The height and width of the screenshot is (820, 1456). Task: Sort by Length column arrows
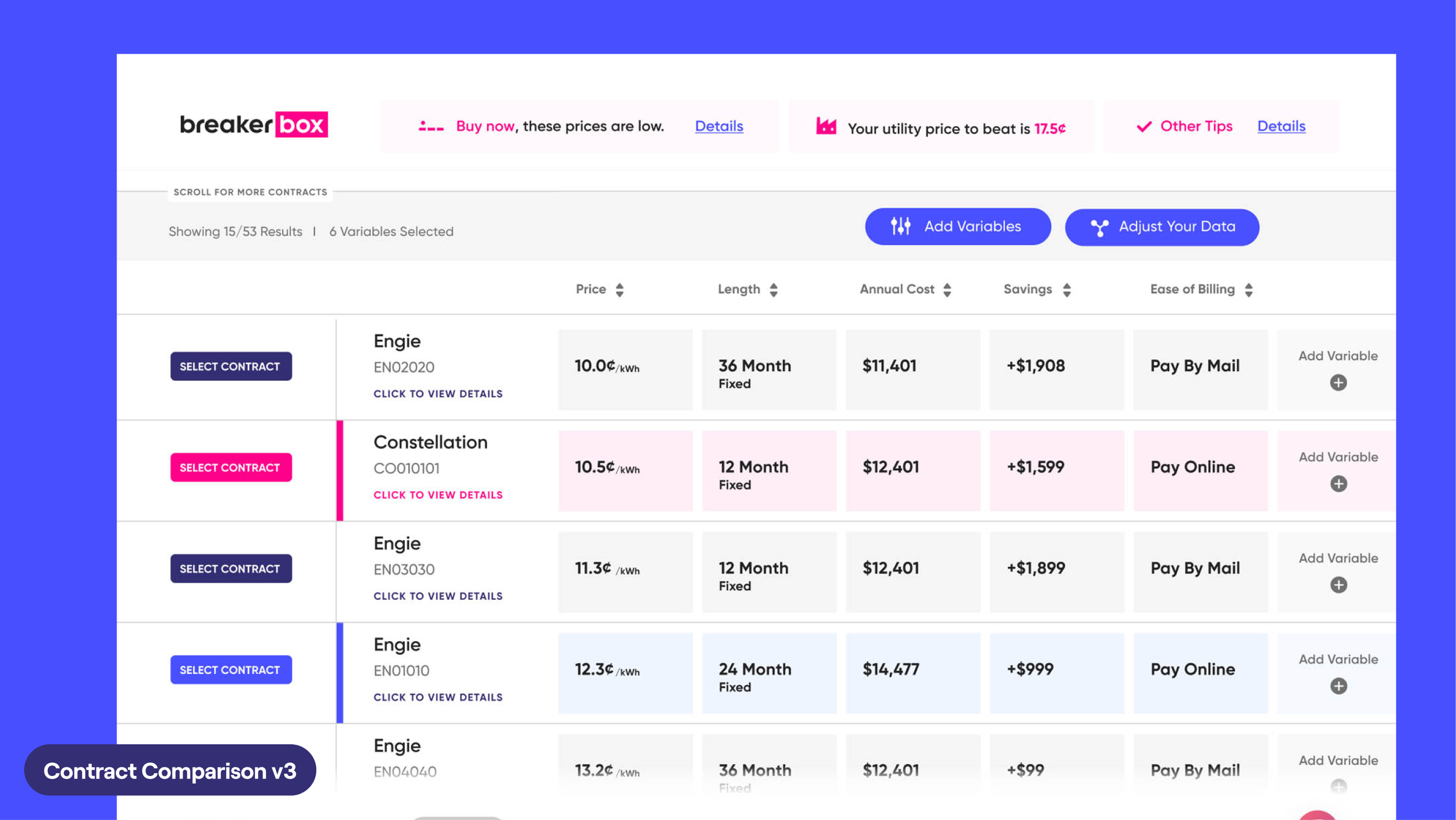click(774, 290)
